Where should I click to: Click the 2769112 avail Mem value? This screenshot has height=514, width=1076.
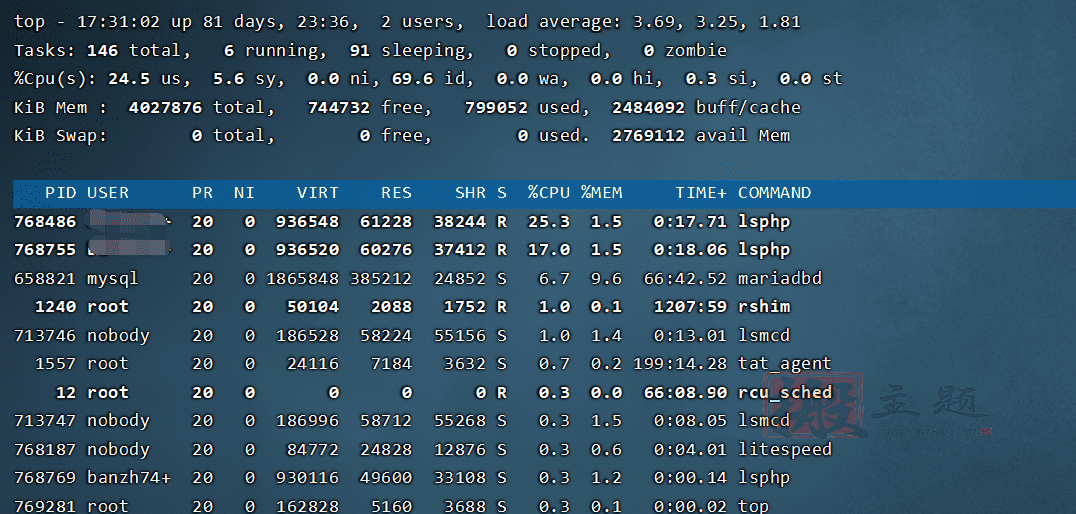coord(648,135)
